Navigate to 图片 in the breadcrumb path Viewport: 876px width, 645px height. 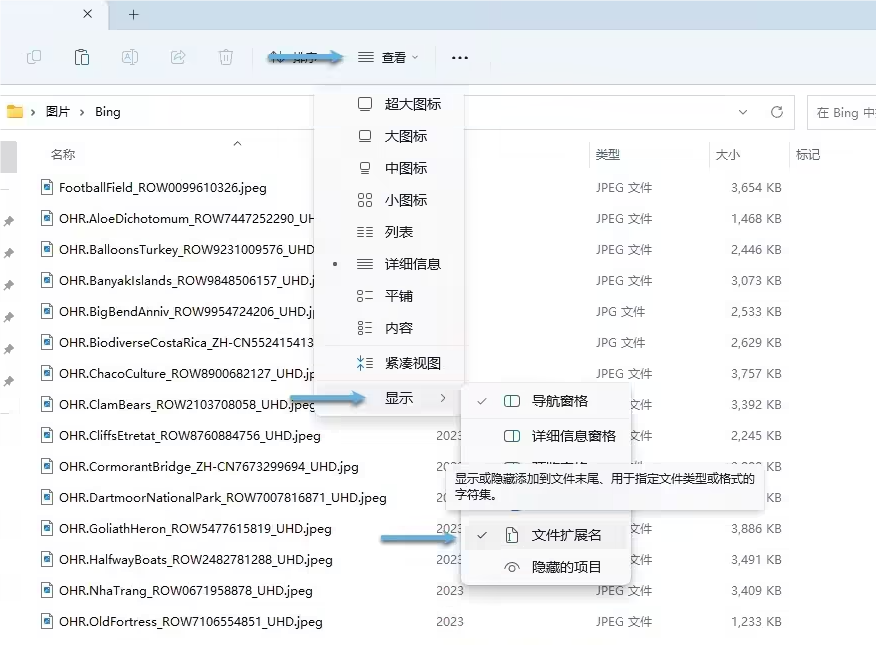coord(58,112)
